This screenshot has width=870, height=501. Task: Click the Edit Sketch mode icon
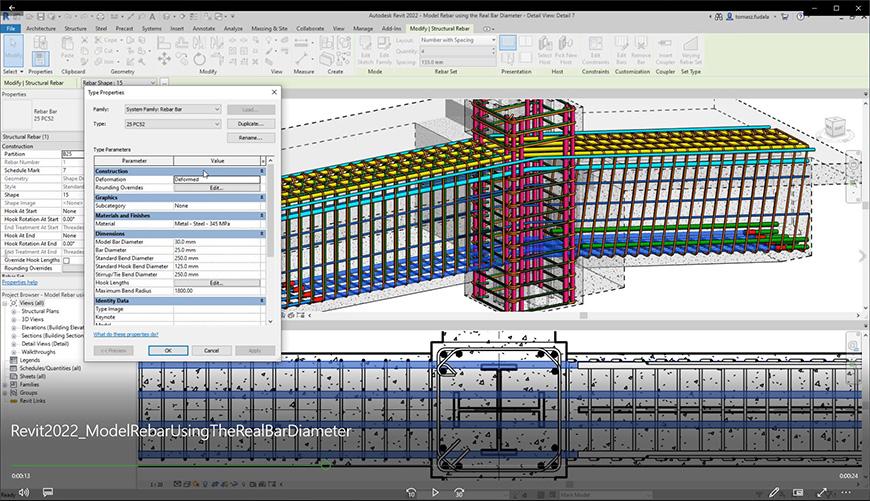coord(366,50)
